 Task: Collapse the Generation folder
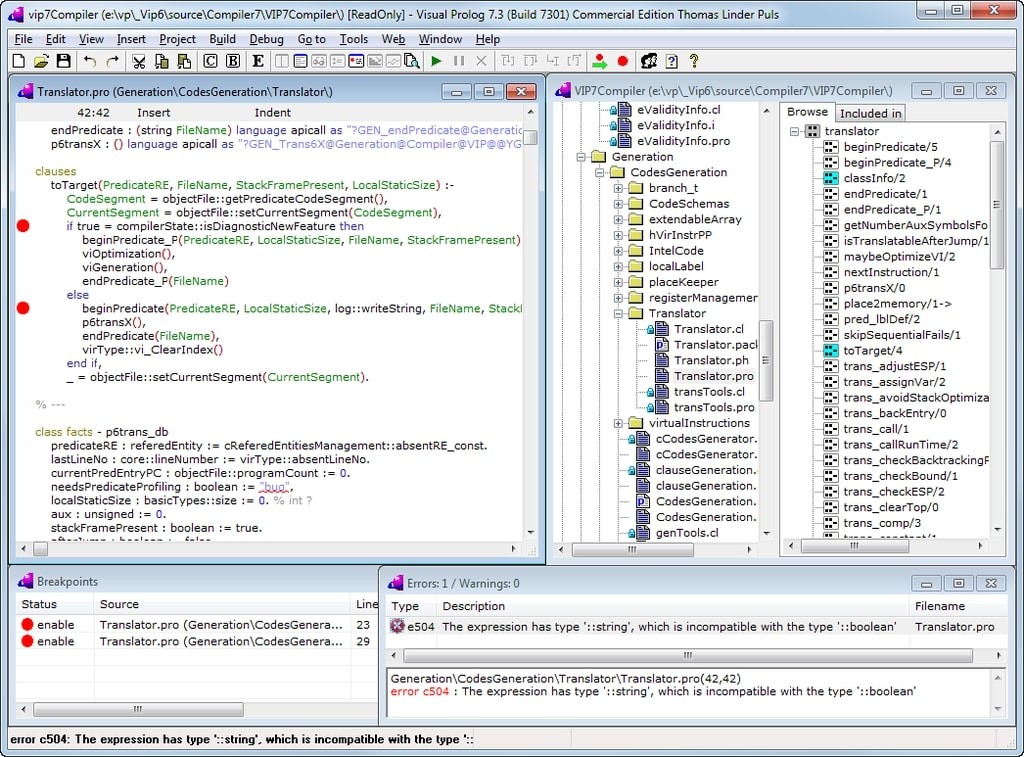[581, 156]
